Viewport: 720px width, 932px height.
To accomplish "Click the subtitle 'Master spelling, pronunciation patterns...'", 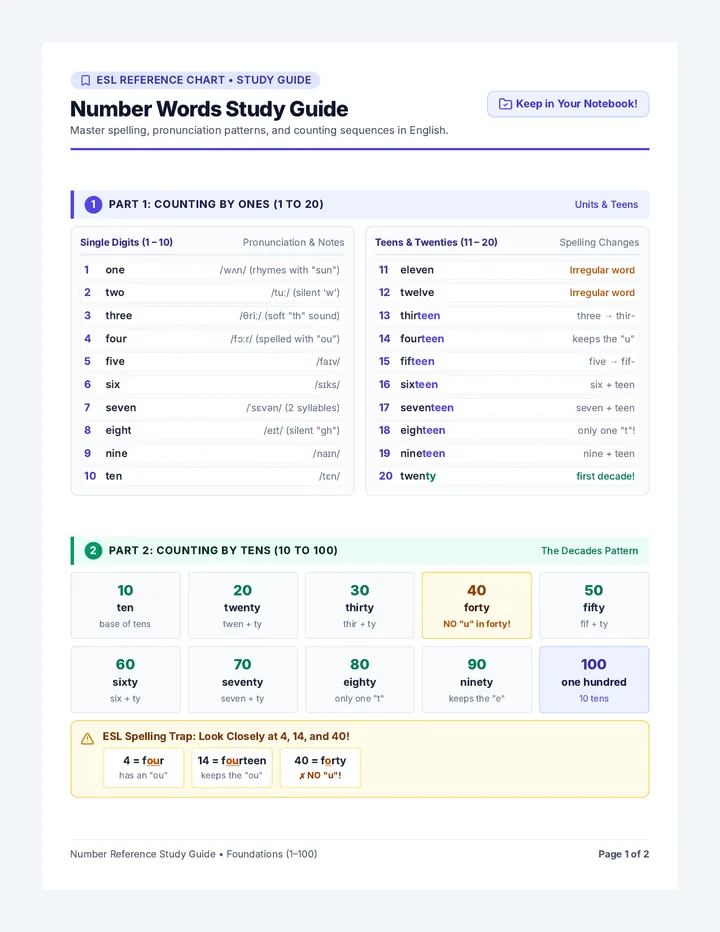I will pos(259,130).
